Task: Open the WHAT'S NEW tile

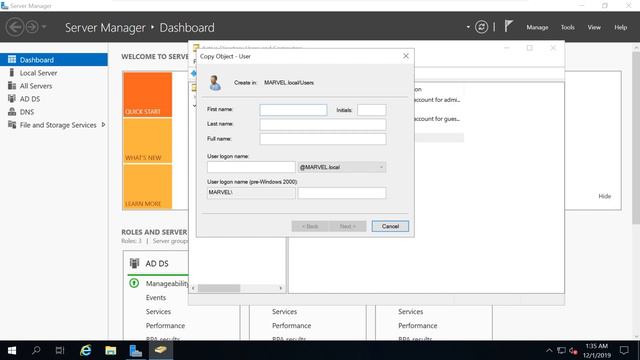Action: (x=147, y=141)
